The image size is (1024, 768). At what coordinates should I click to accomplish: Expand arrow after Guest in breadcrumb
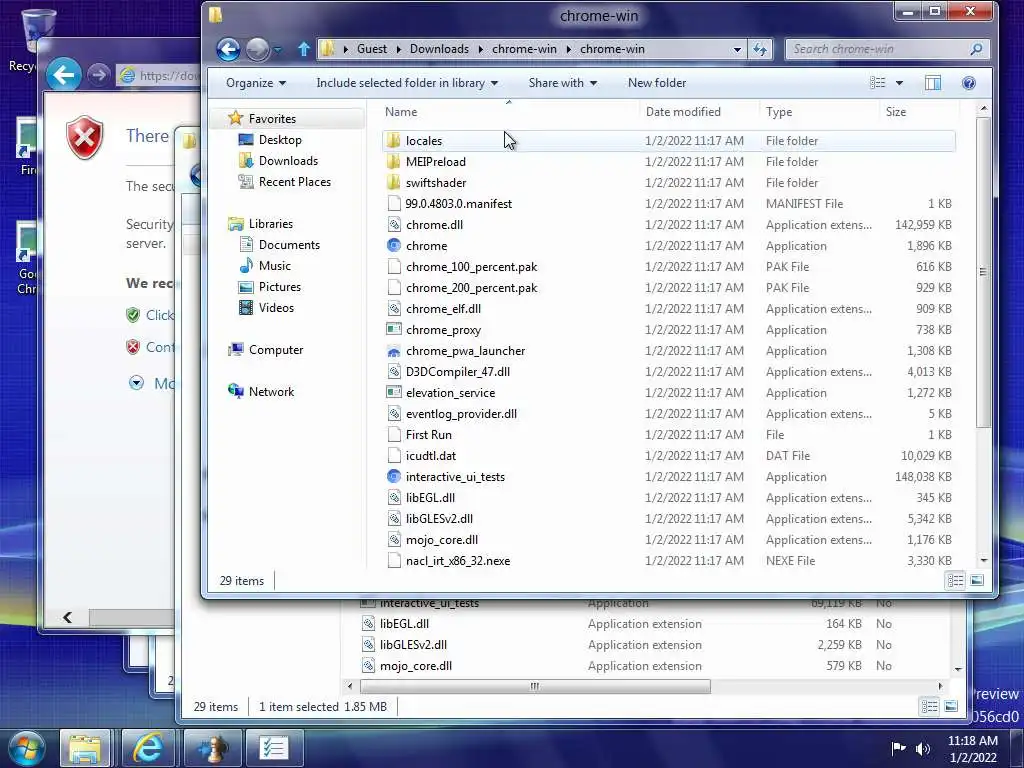[x=398, y=49]
